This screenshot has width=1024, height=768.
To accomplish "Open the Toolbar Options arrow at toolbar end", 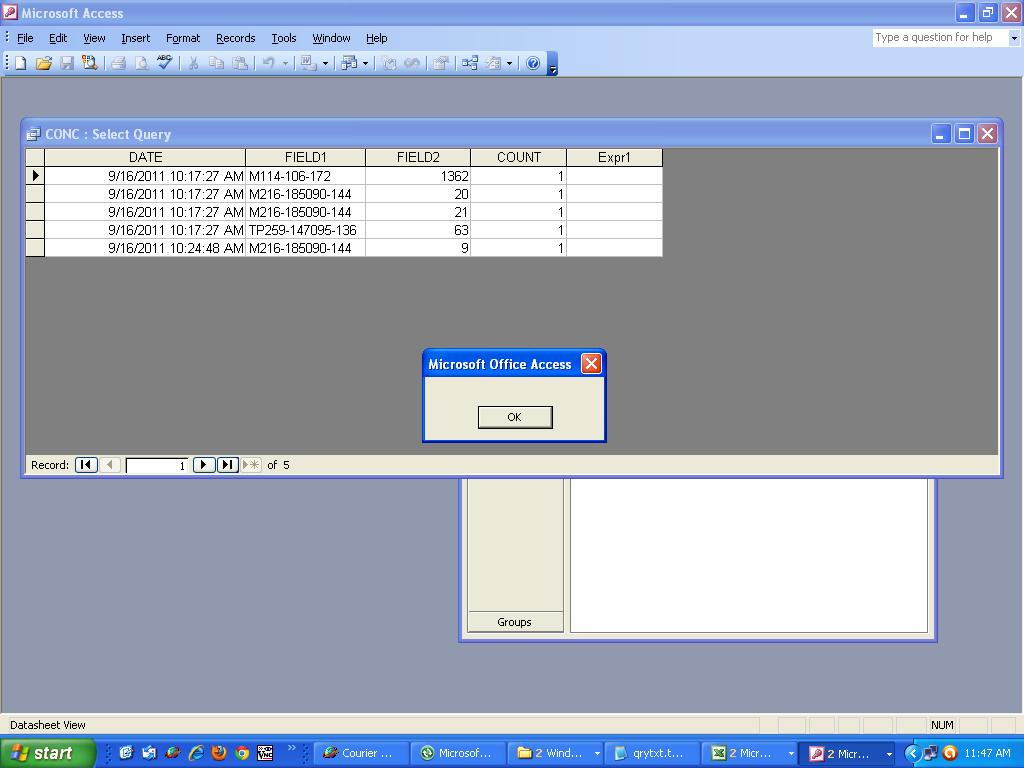I will tap(552, 65).
